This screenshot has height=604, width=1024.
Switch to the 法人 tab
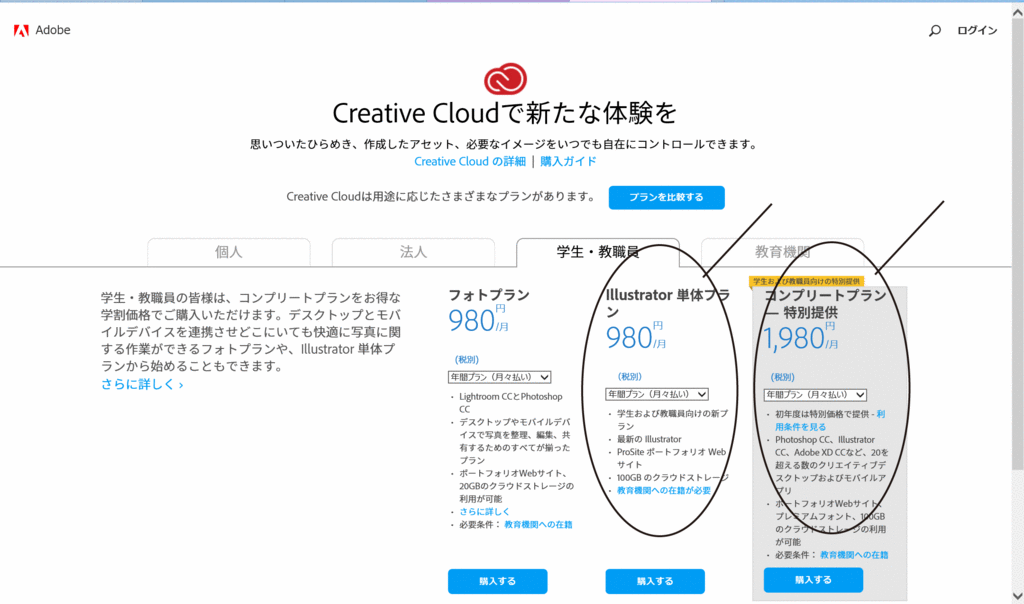pos(413,252)
